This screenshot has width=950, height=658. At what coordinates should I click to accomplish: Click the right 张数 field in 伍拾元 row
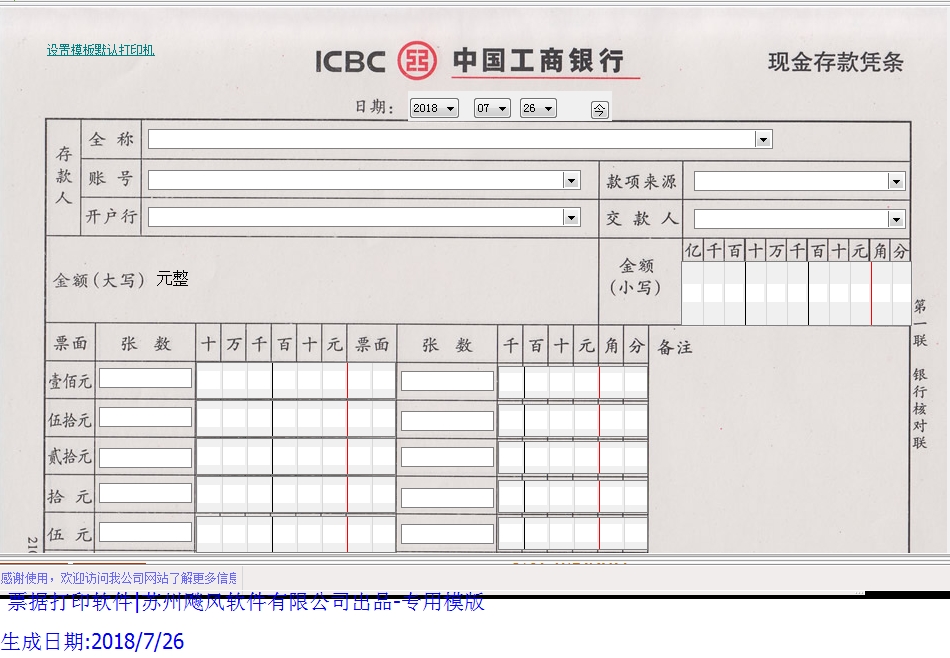pos(447,420)
